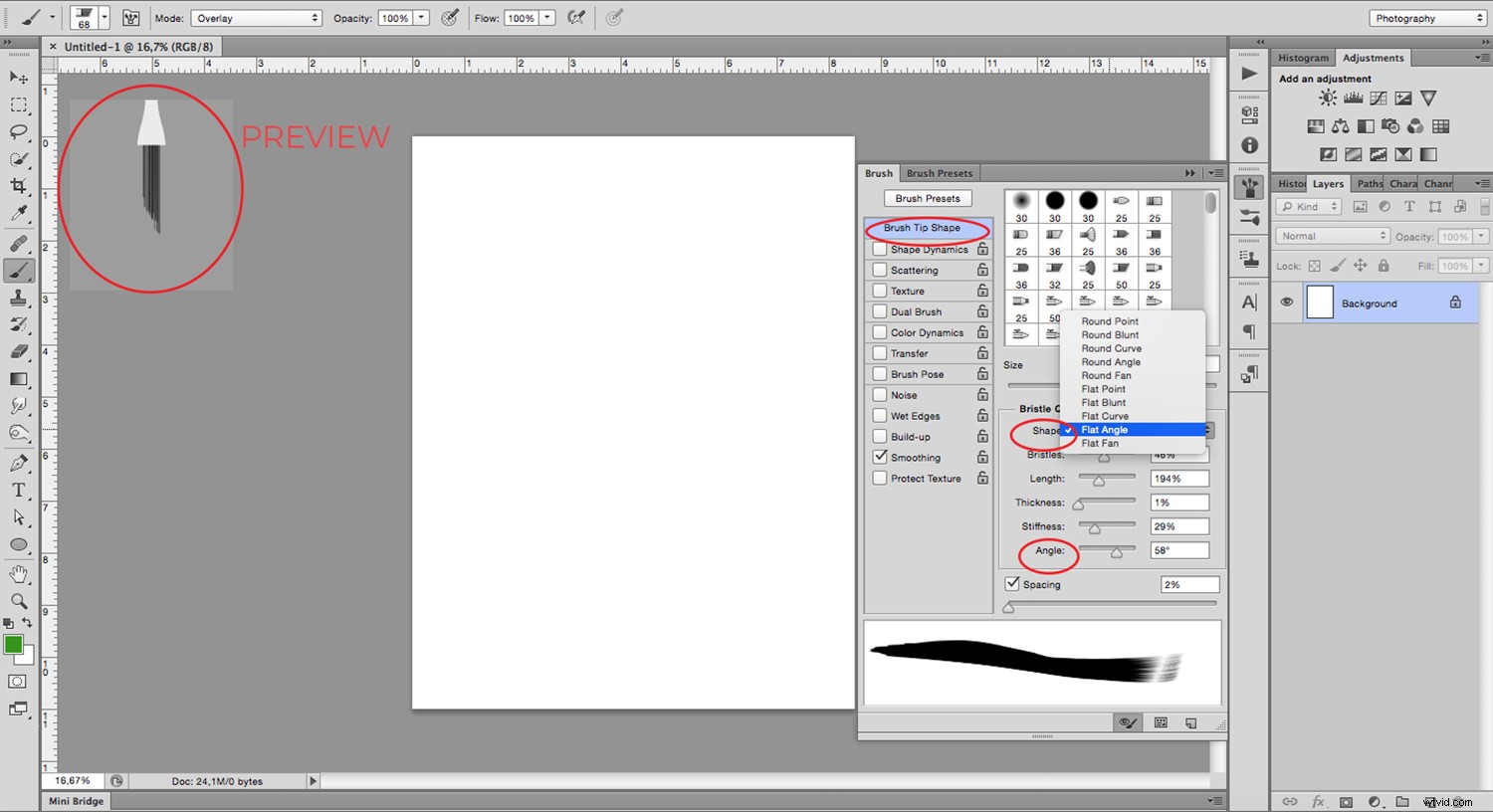Open the Curves adjustment icon

tap(1378, 98)
